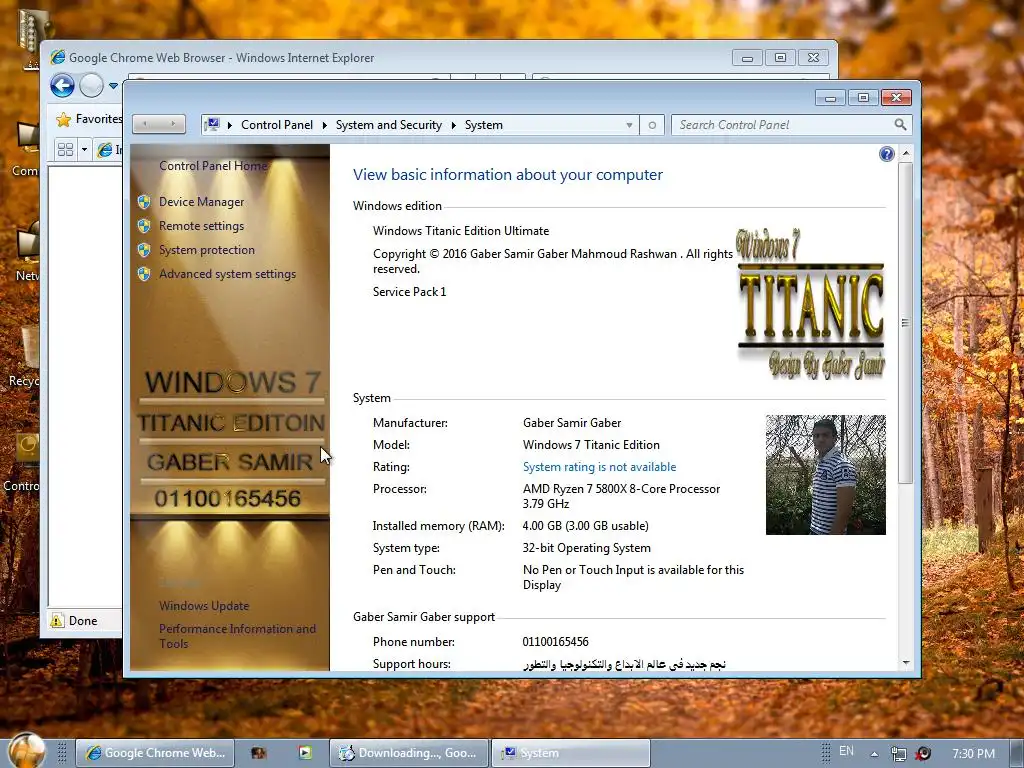This screenshot has height=768, width=1024.
Task: Open the help question mark icon
Action: 886,154
